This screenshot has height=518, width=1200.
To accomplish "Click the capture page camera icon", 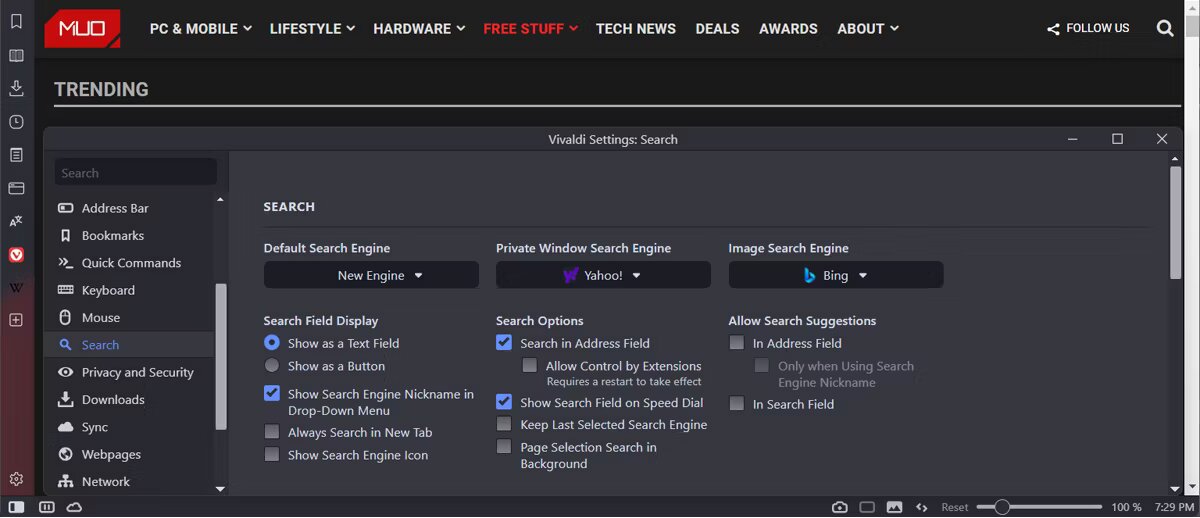I will 840,507.
